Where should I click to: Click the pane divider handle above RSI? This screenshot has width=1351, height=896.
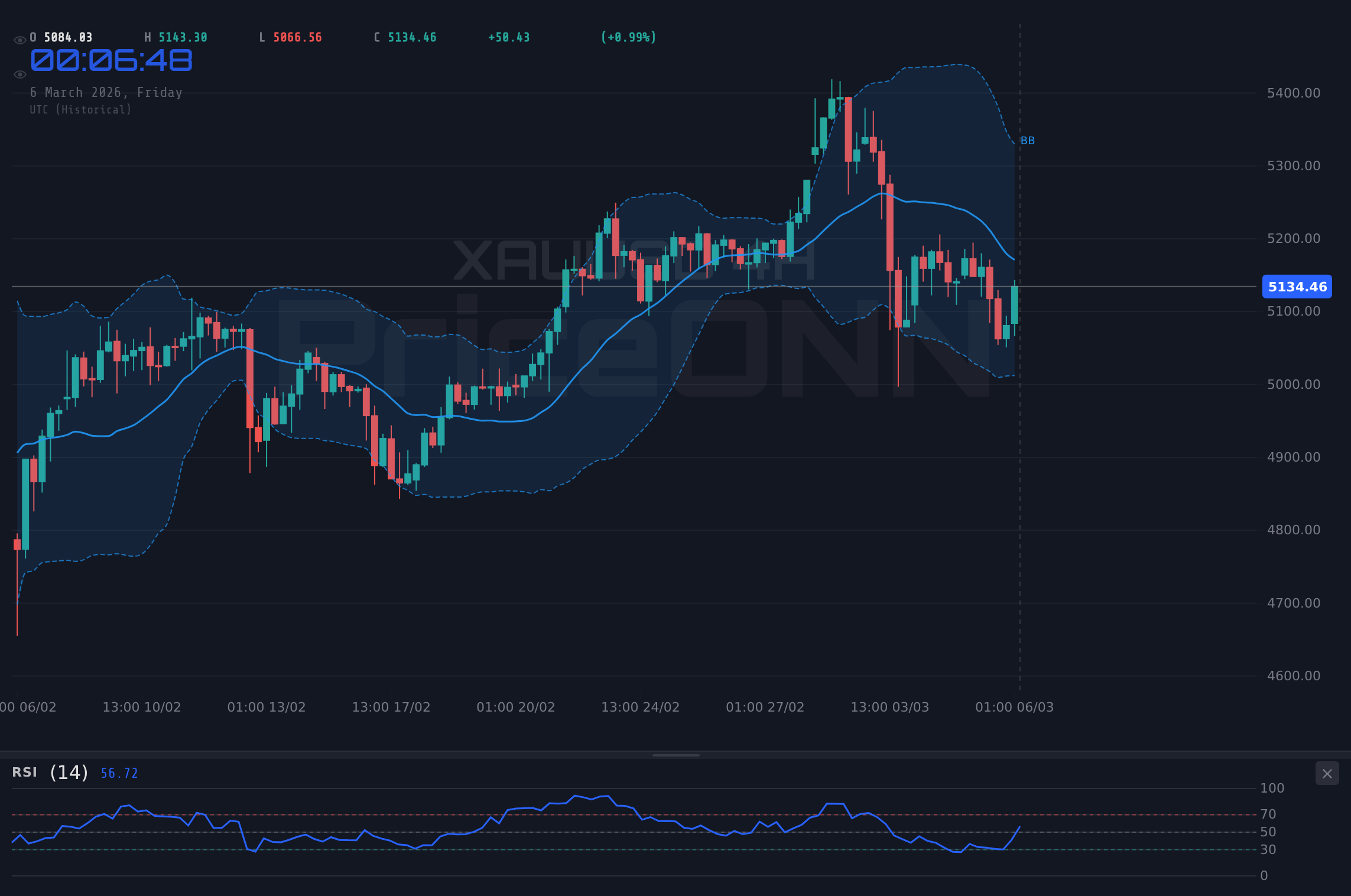tap(675, 755)
